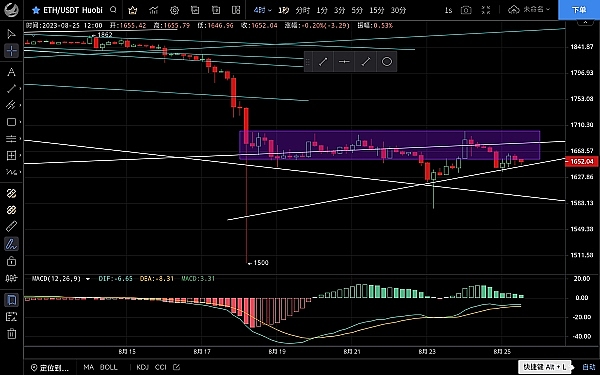The image size is (600, 375).
Task: Expand the trend line tool submenu arrow
Action: click(20, 89)
